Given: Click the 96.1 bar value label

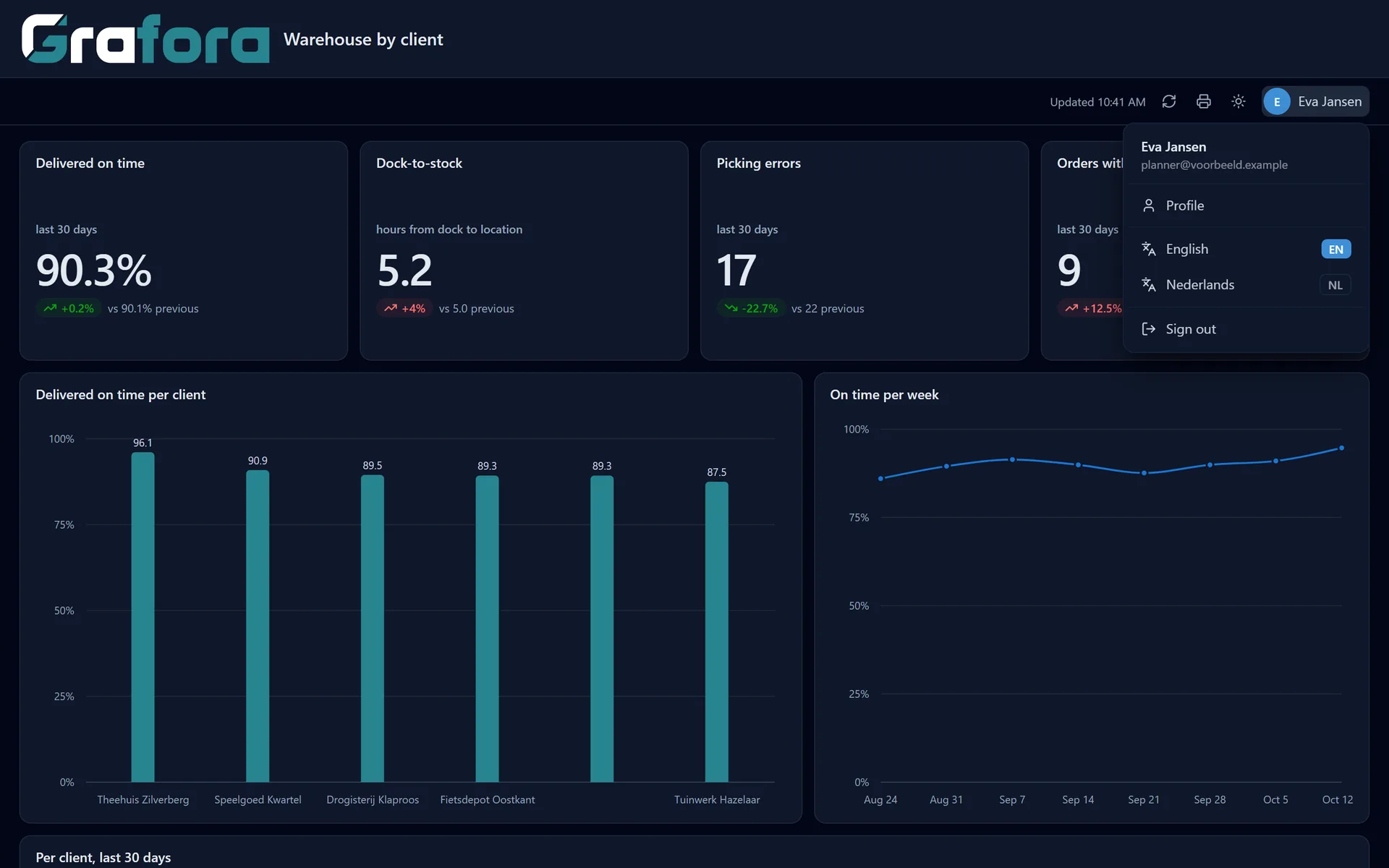Looking at the screenshot, I should [143, 443].
